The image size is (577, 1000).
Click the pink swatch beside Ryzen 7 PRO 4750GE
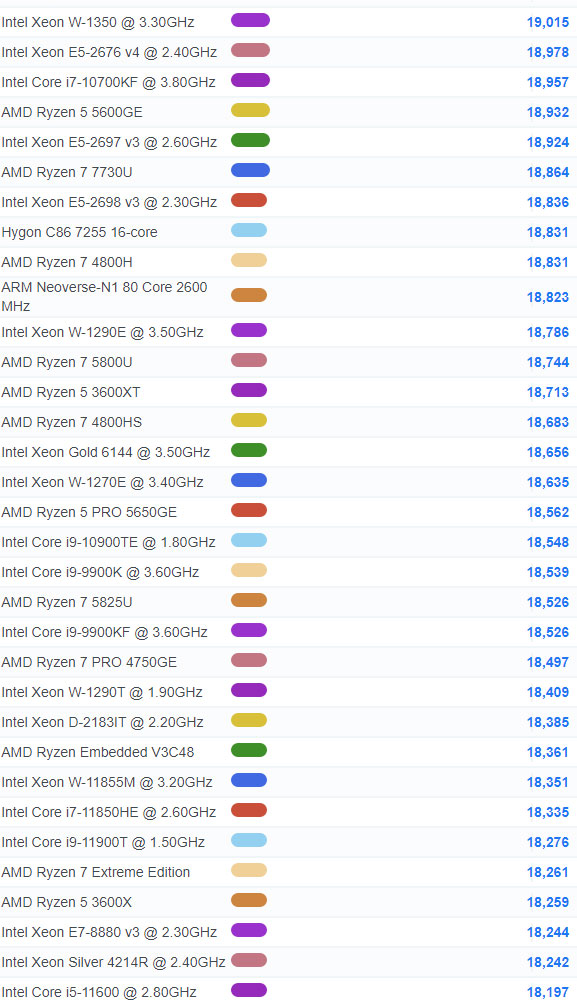click(249, 660)
